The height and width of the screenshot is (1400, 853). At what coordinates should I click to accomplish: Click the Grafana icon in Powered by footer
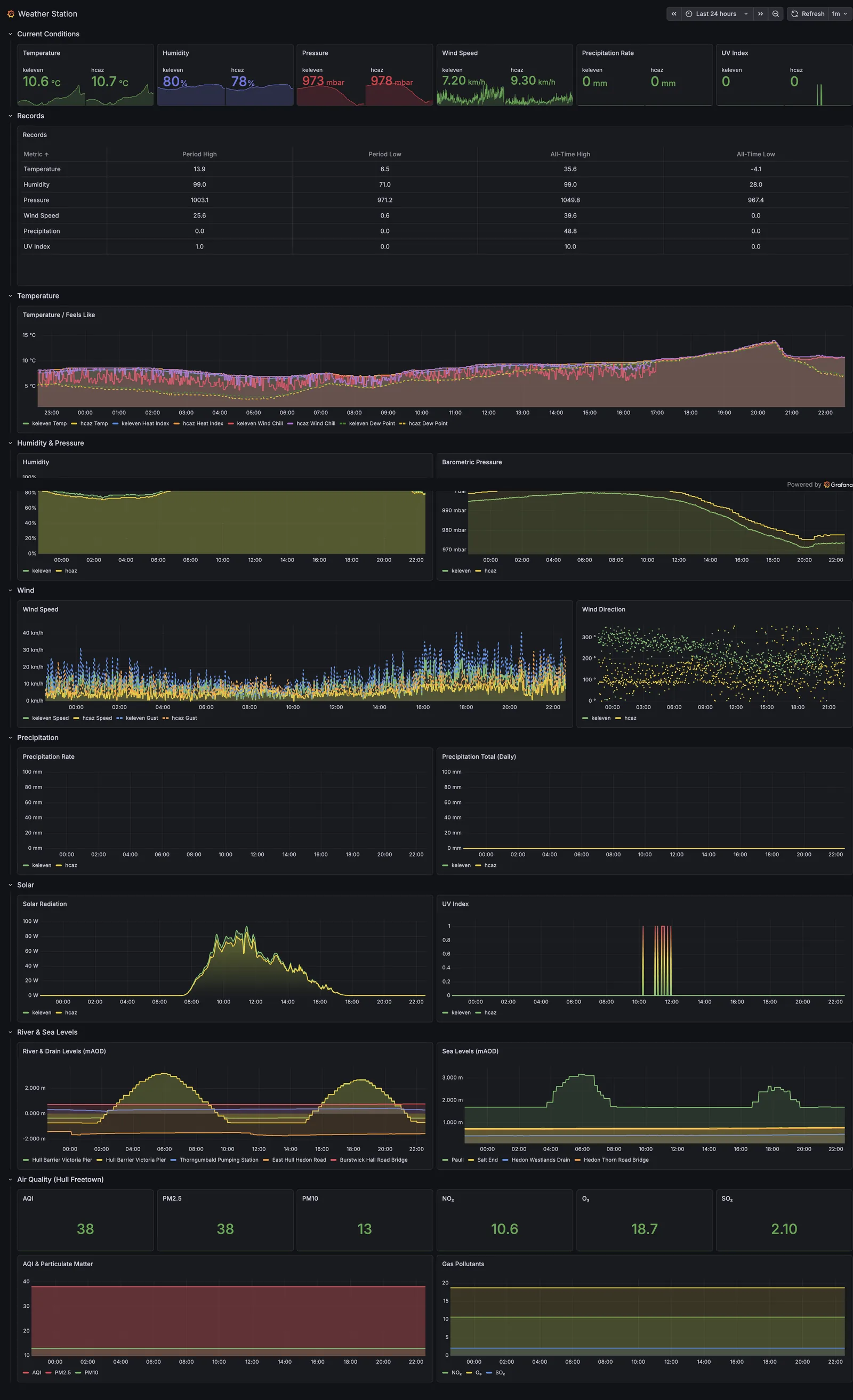pos(827,485)
